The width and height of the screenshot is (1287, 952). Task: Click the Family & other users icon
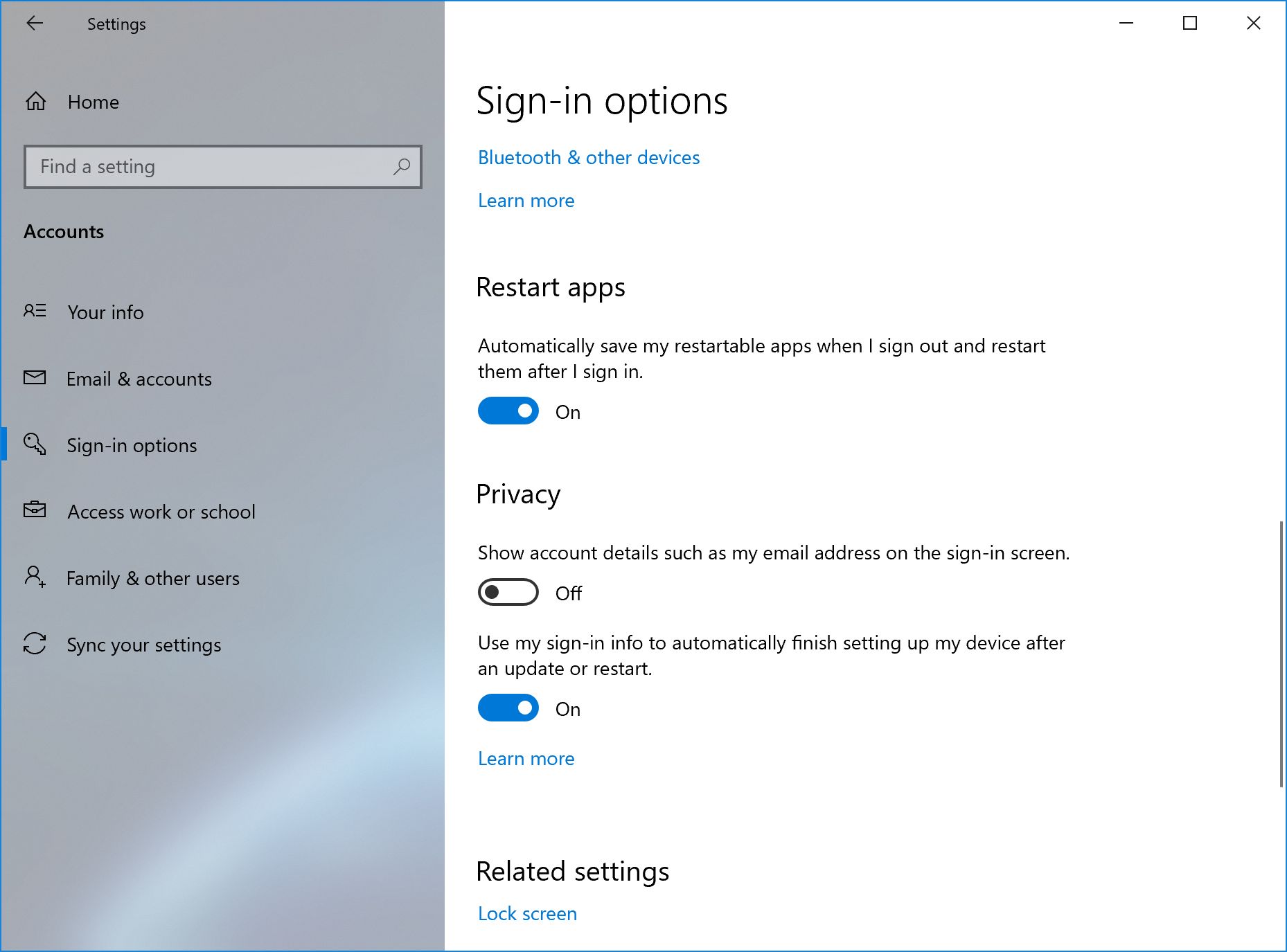tap(35, 578)
